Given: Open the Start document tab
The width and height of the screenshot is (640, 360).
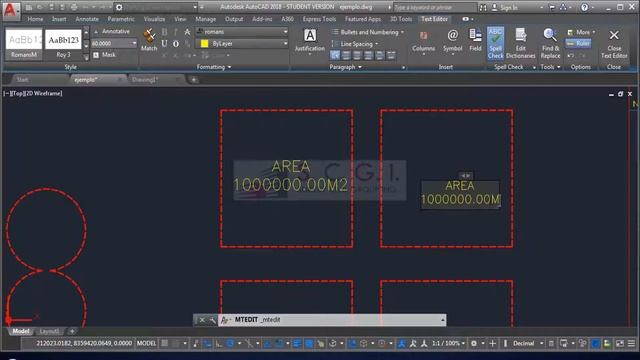Looking at the screenshot, I should 22,80.
